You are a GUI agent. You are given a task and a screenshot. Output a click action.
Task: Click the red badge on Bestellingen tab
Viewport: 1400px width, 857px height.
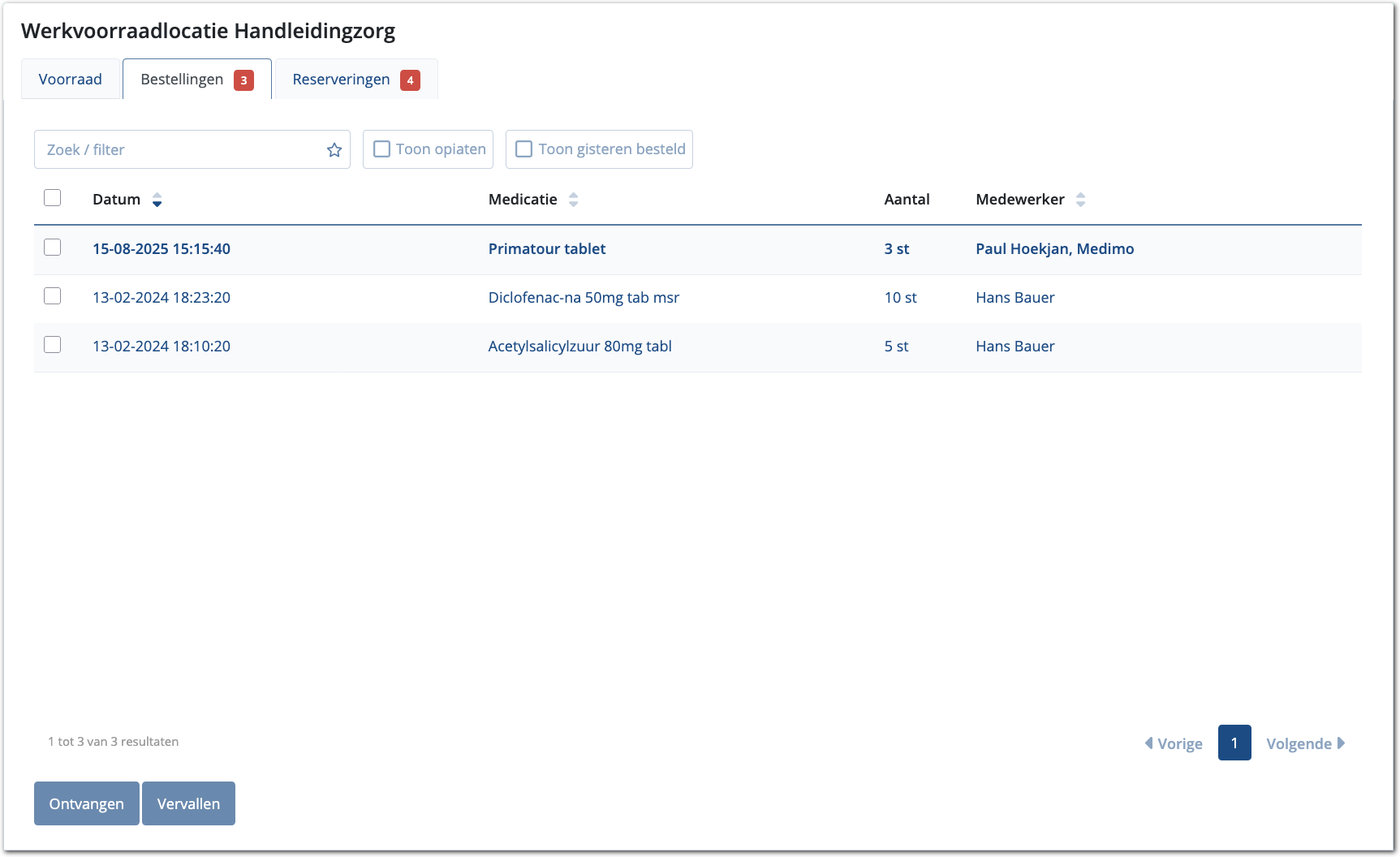[243, 80]
